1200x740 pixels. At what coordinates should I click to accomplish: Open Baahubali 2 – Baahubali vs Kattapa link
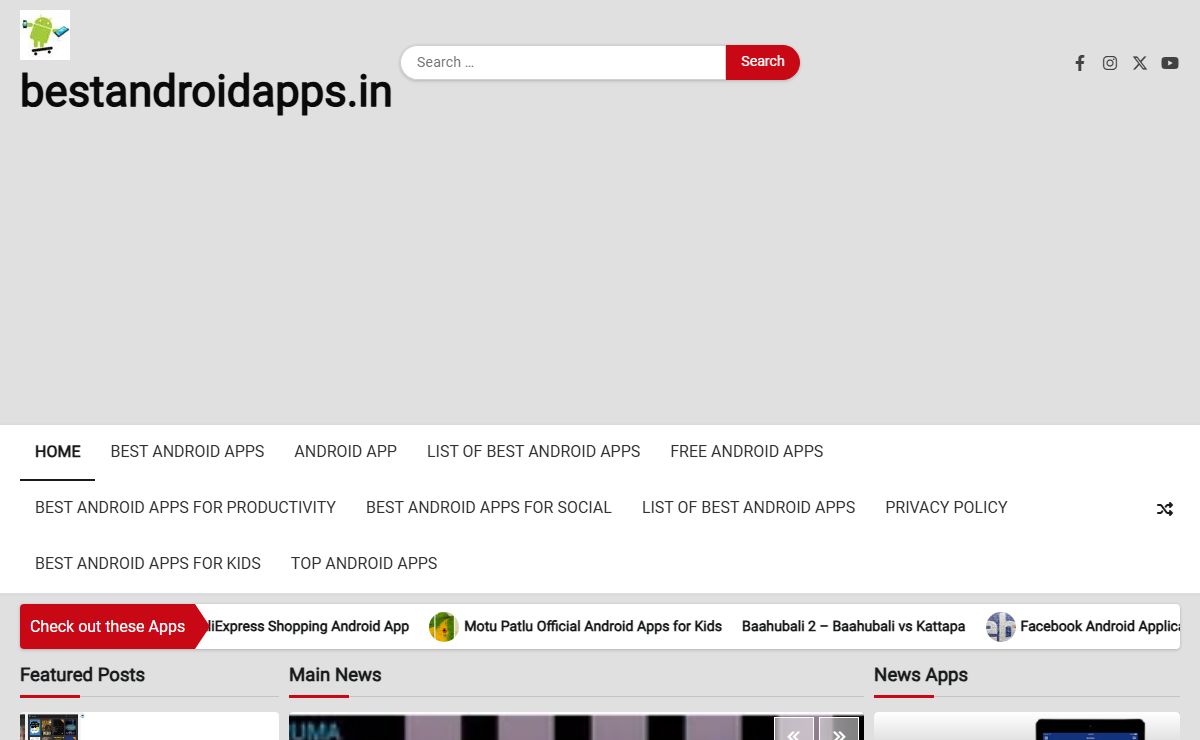point(853,627)
